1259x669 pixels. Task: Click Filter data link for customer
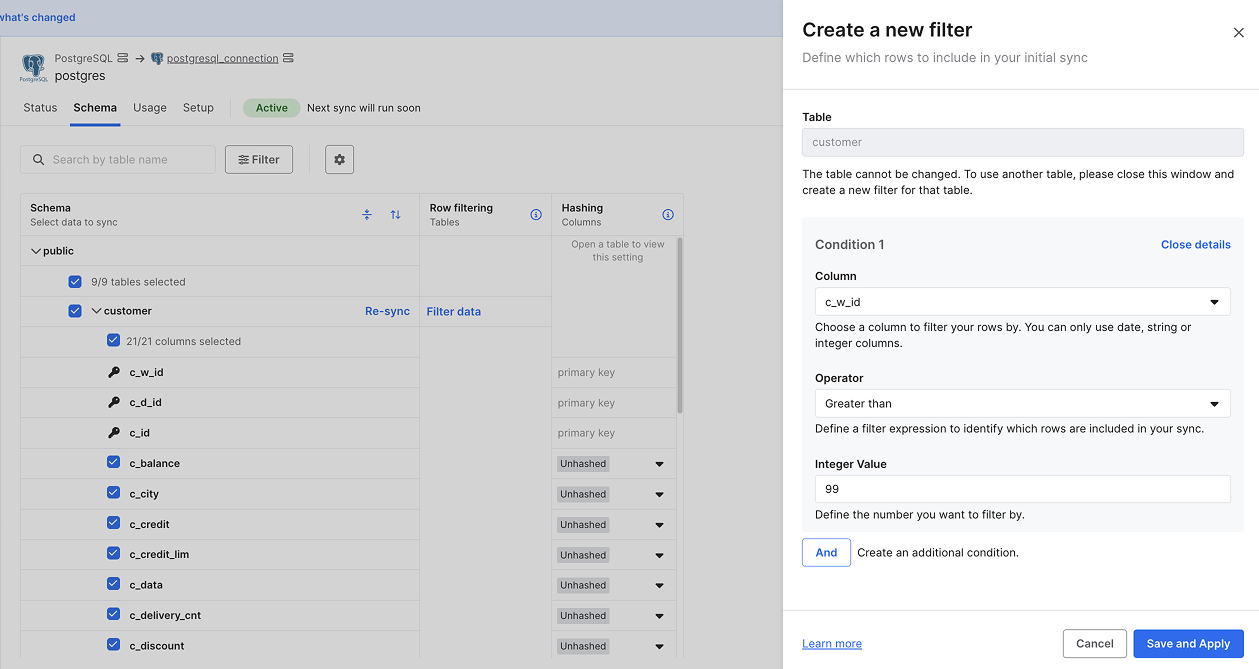[454, 312]
